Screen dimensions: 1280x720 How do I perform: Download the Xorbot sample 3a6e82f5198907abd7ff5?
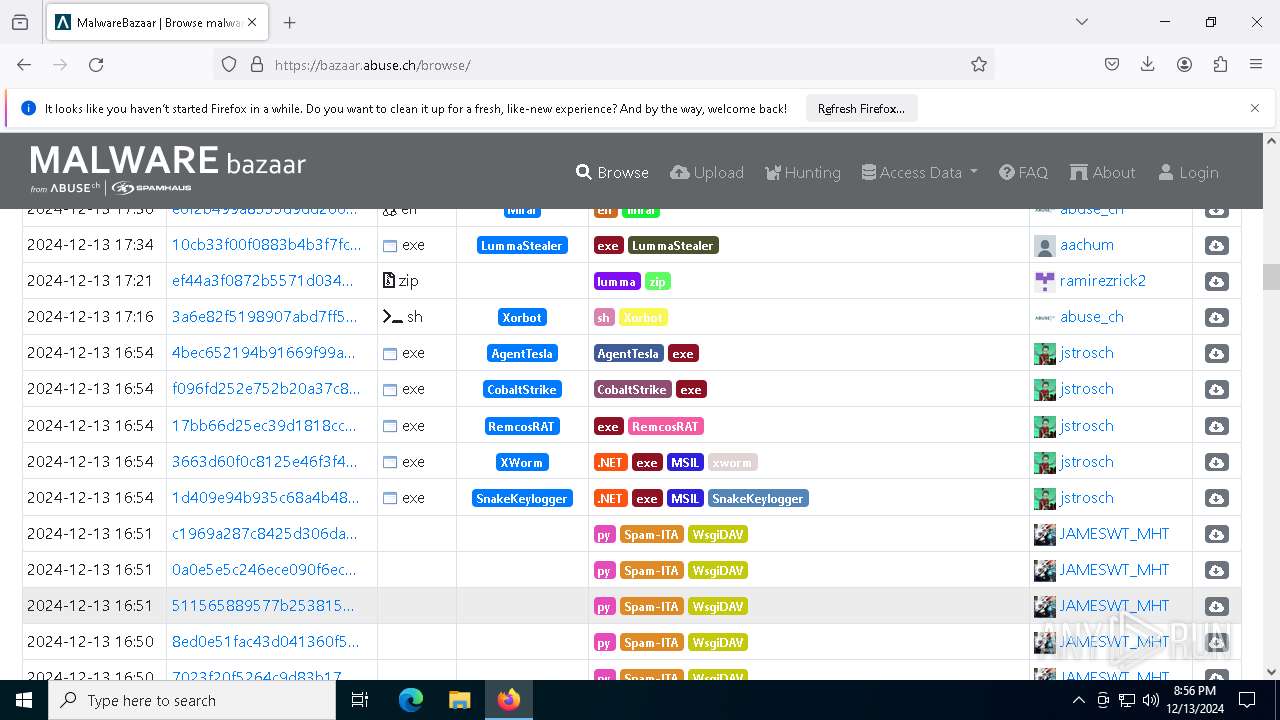tap(1216, 318)
